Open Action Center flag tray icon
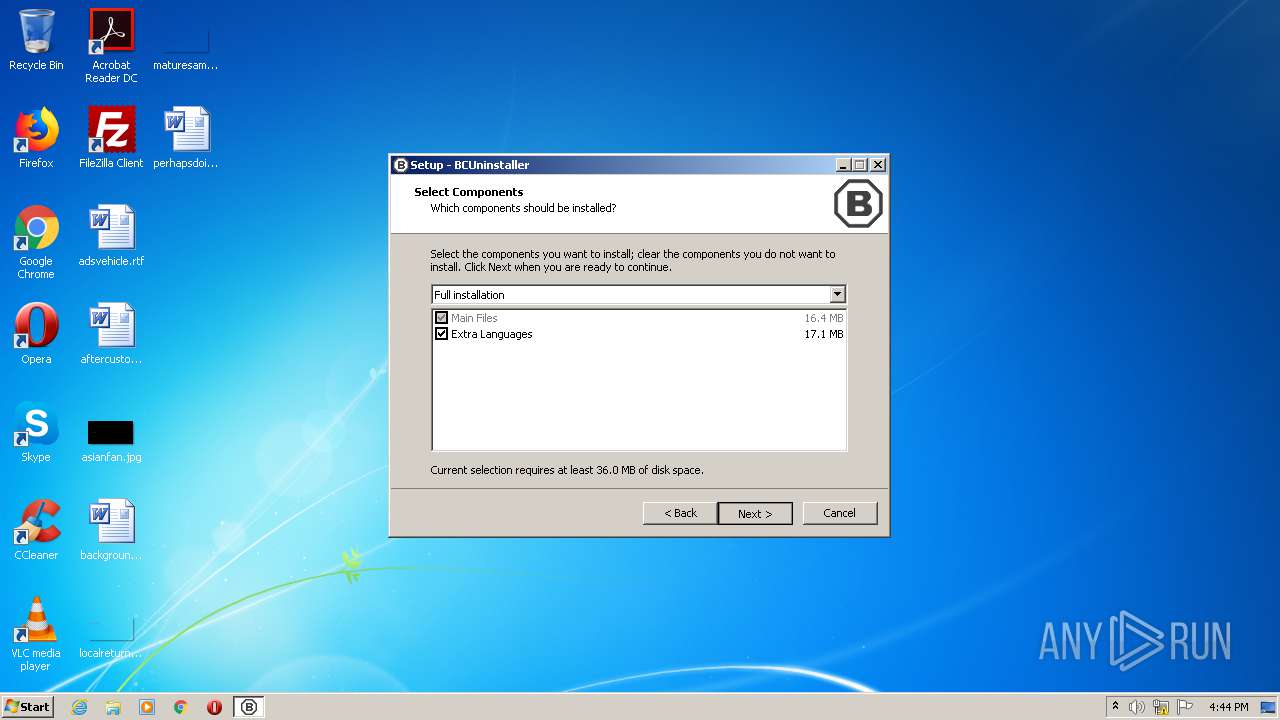Image resolution: width=1280 pixels, height=720 pixels. pyautogui.click(x=1185, y=707)
